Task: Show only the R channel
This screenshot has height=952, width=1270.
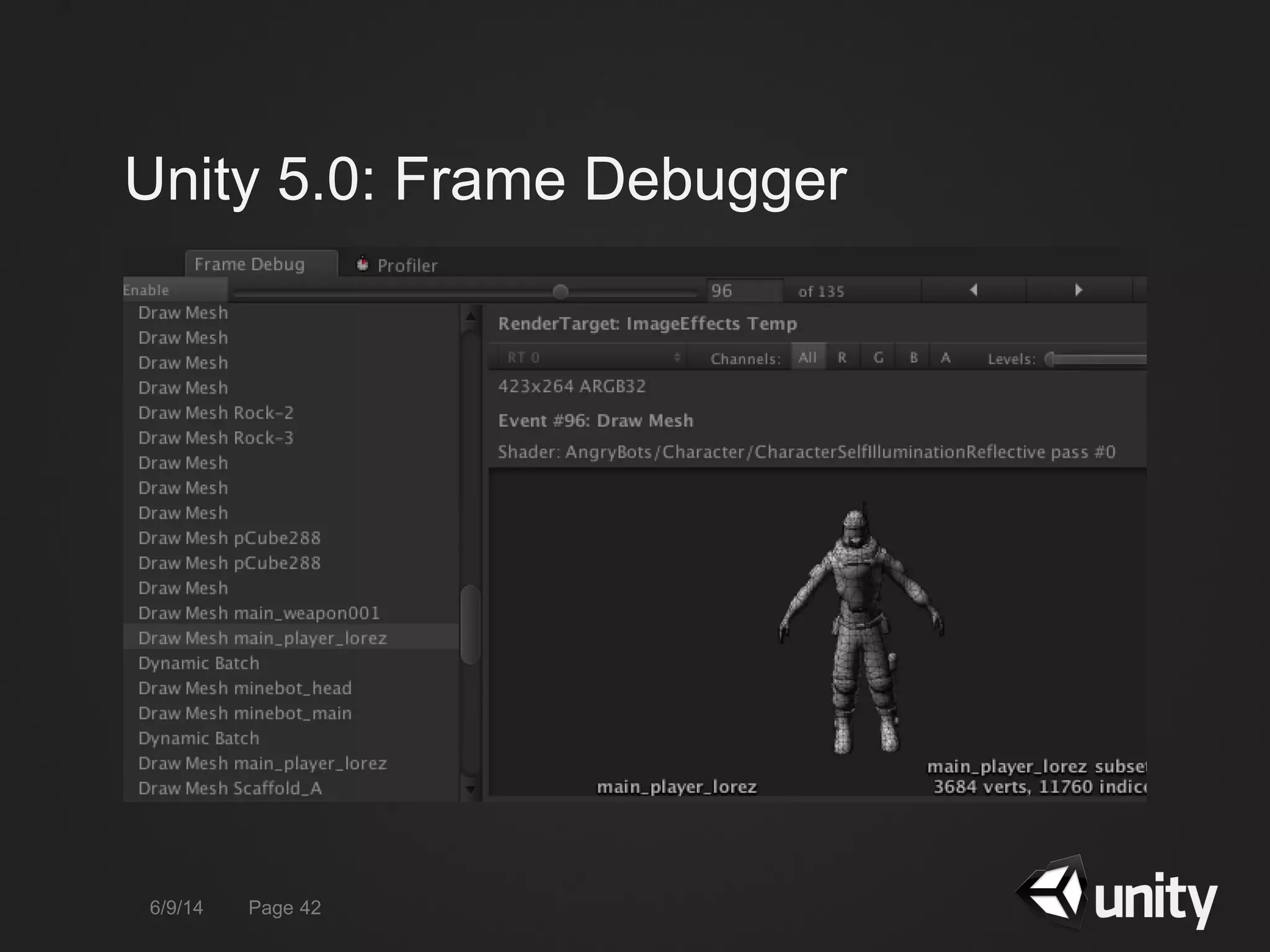Action: tap(842, 358)
